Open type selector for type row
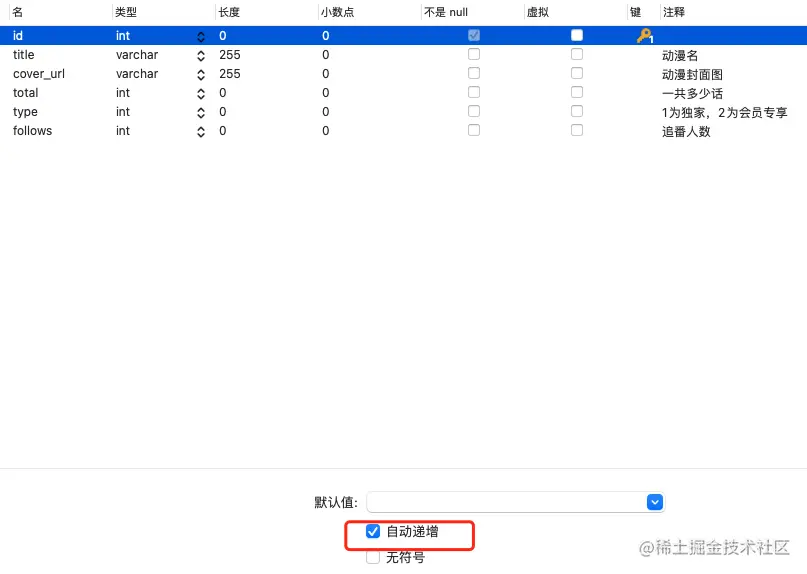Image resolution: width=807 pixels, height=574 pixels. [x=201, y=113]
